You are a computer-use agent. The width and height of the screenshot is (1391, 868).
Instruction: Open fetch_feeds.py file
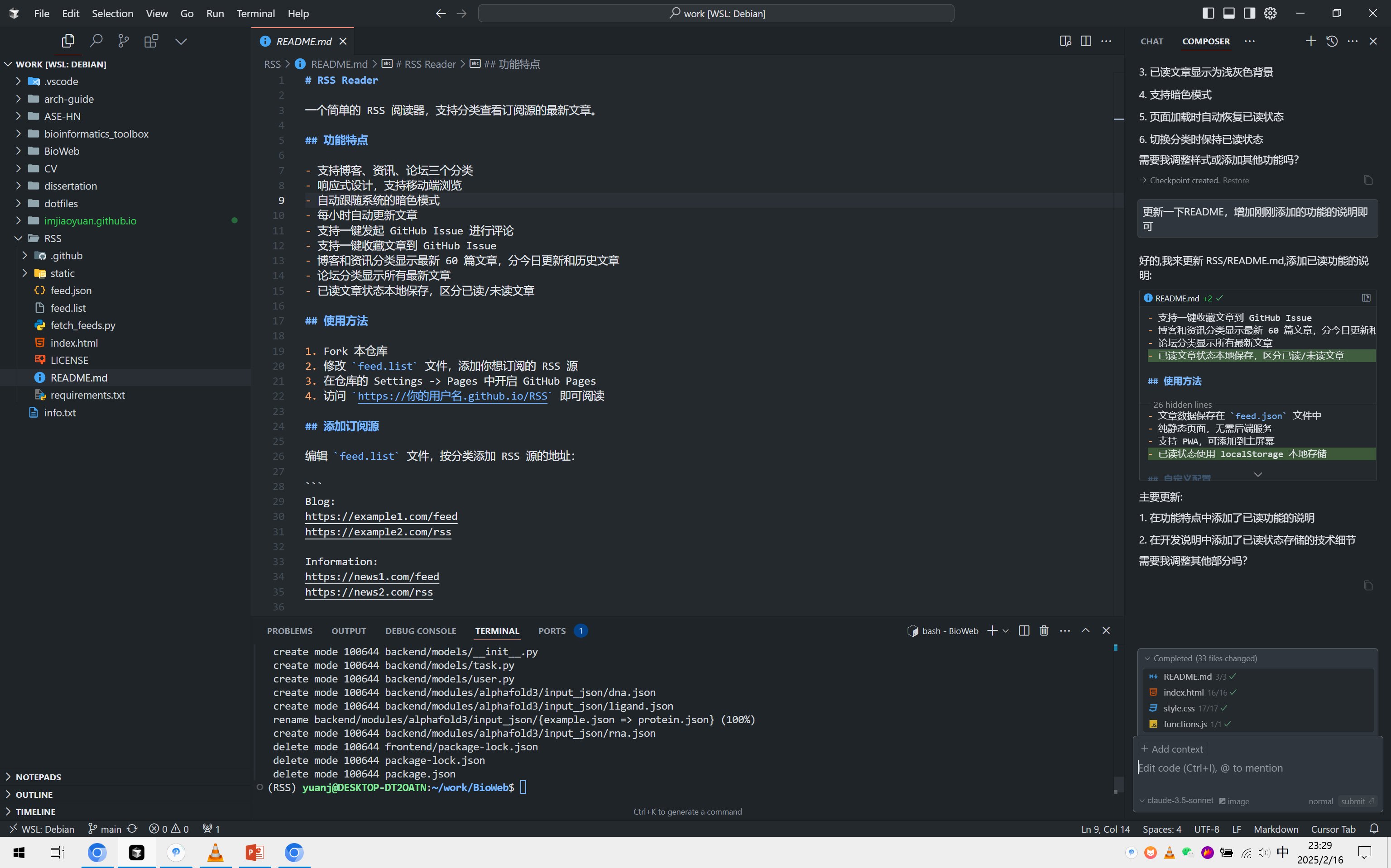[x=125, y=325]
